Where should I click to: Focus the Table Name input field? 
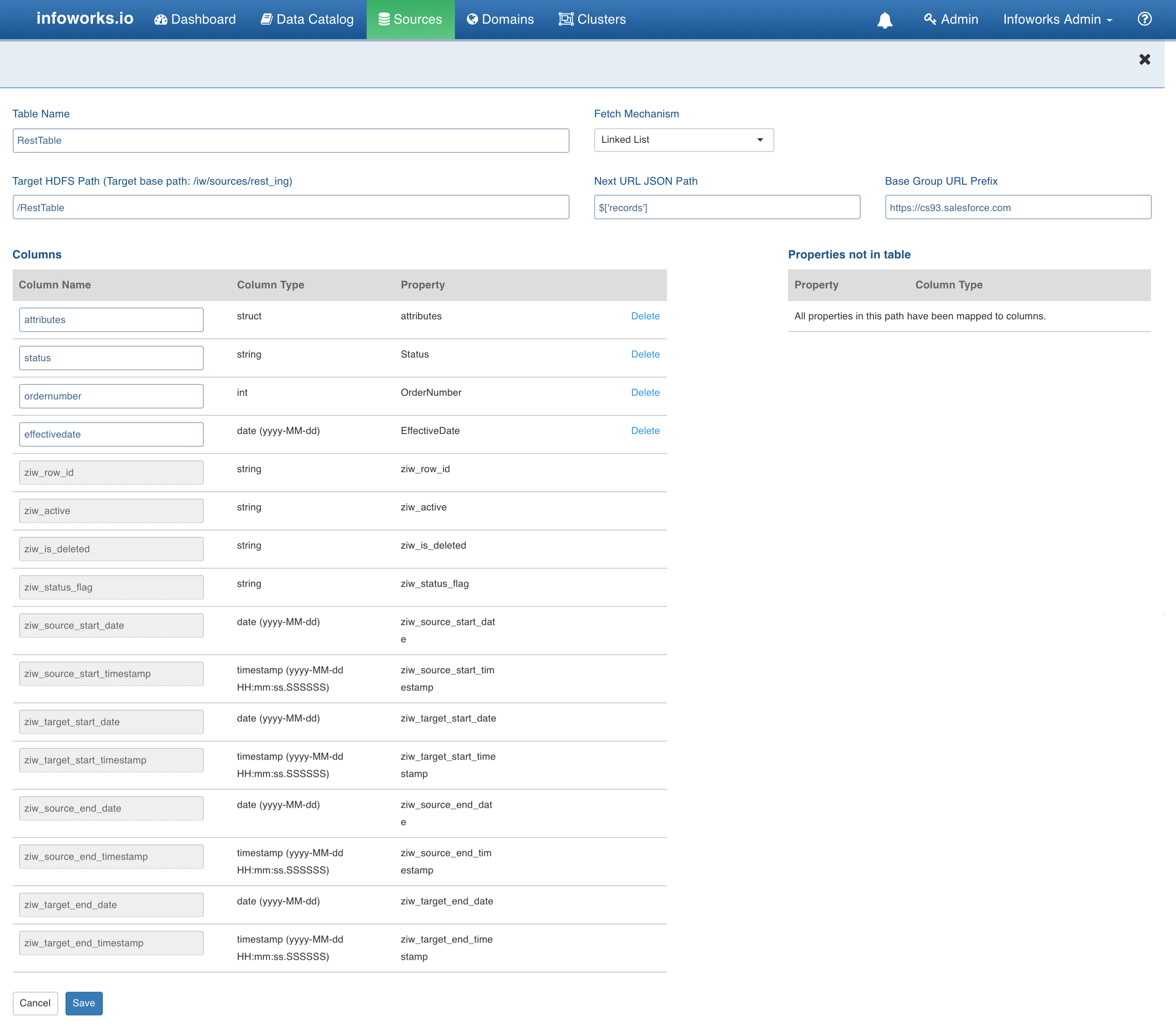click(x=291, y=141)
